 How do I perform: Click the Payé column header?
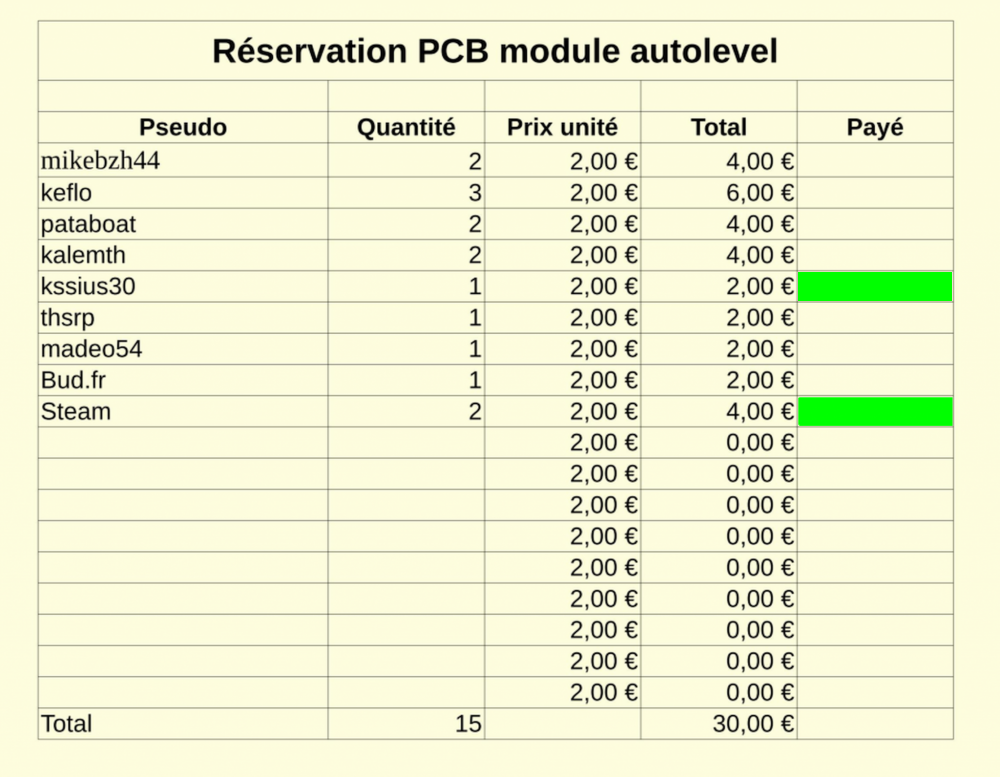[x=875, y=128]
